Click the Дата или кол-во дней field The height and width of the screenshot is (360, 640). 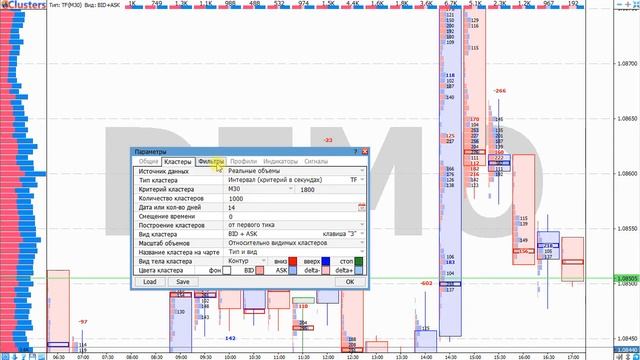(x=291, y=207)
